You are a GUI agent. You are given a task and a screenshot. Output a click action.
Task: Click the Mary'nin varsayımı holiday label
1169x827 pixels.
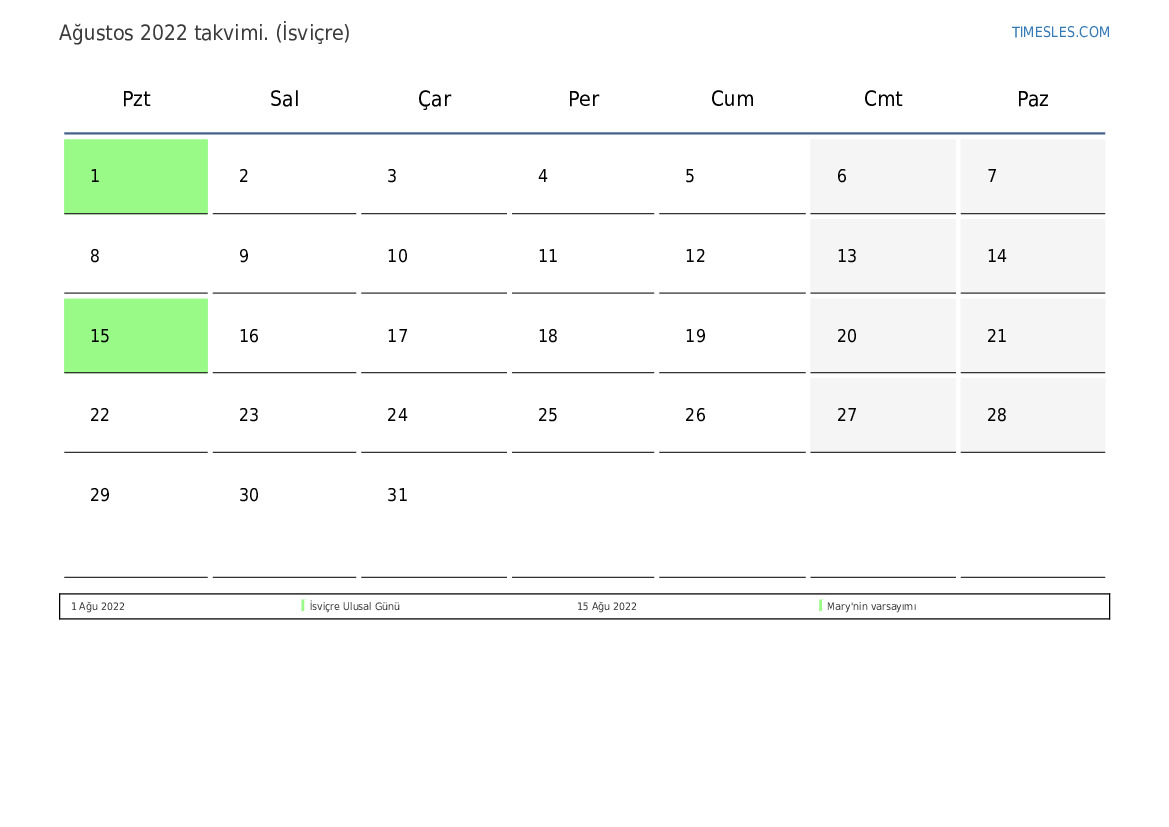(x=871, y=607)
